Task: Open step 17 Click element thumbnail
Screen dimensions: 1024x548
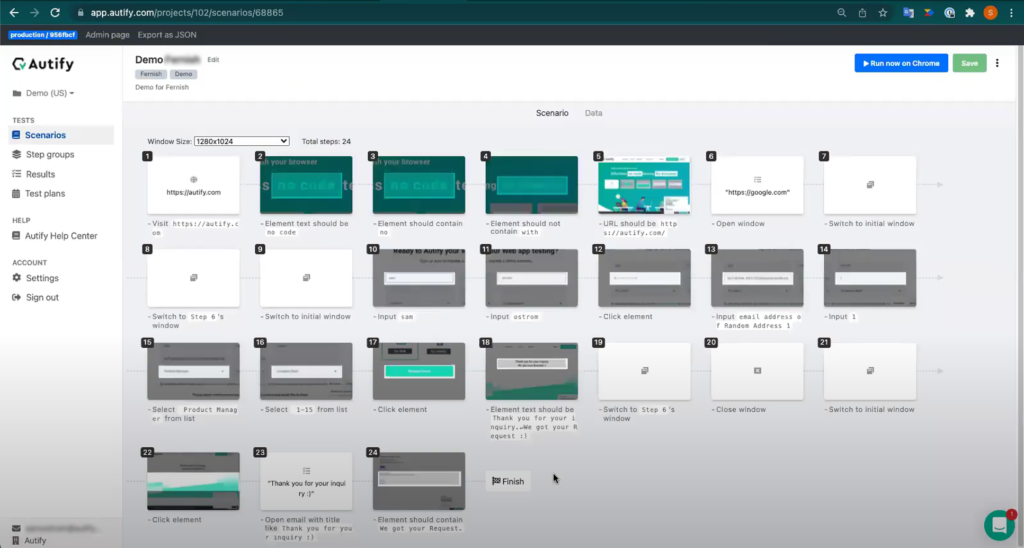Action: [419, 371]
